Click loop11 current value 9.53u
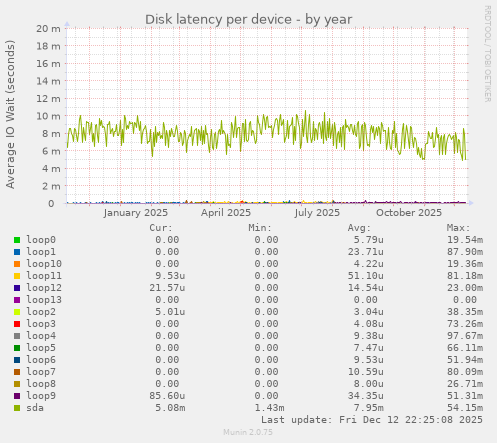This screenshot has width=497, height=443. (170, 276)
